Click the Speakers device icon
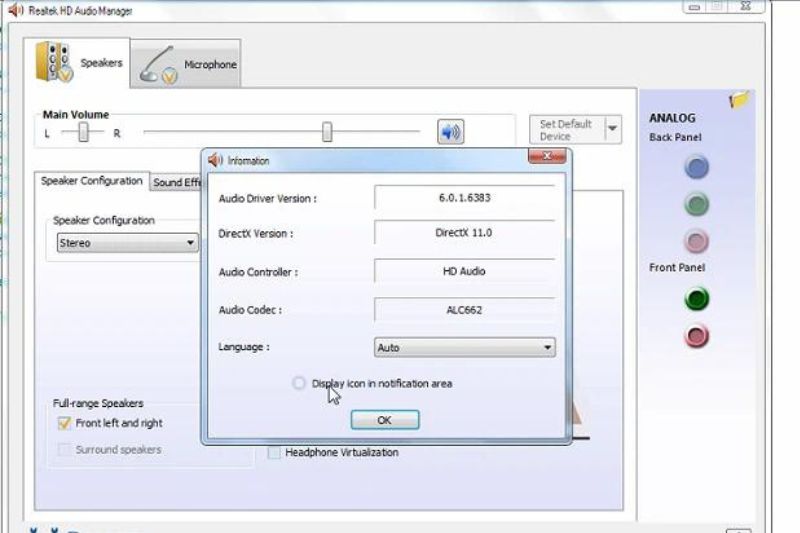This screenshot has width=800, height=533. click(54, 62)
